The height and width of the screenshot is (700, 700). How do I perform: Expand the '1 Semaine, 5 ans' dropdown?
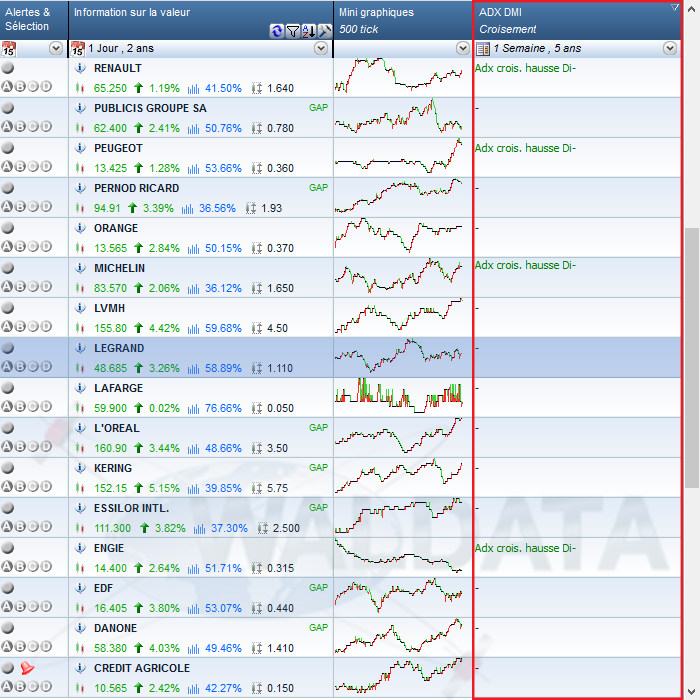670,48
